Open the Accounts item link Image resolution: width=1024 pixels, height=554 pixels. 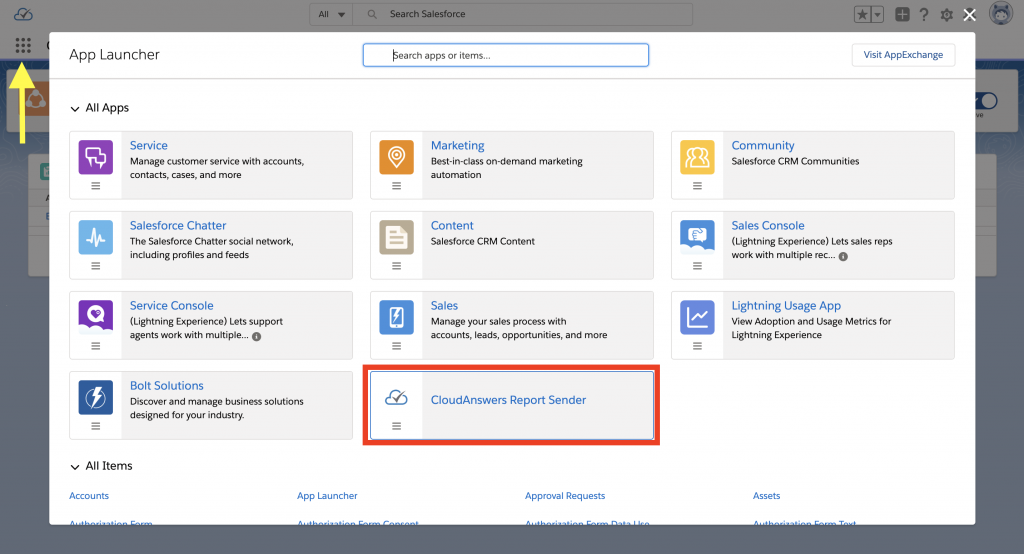89,496
